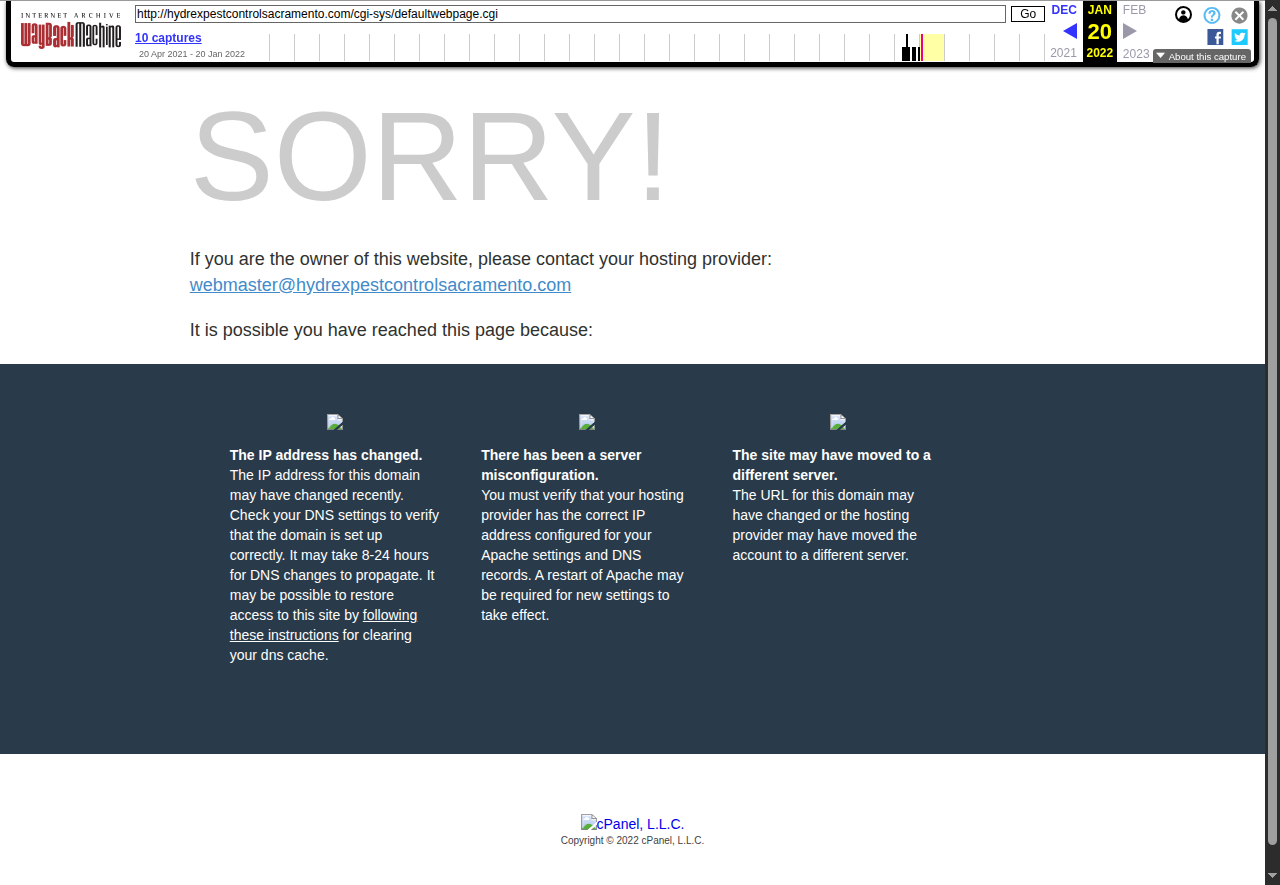The image size is (1280, 885).
Task: Go to previous capture arrow
Action: tap(1069, 31)
